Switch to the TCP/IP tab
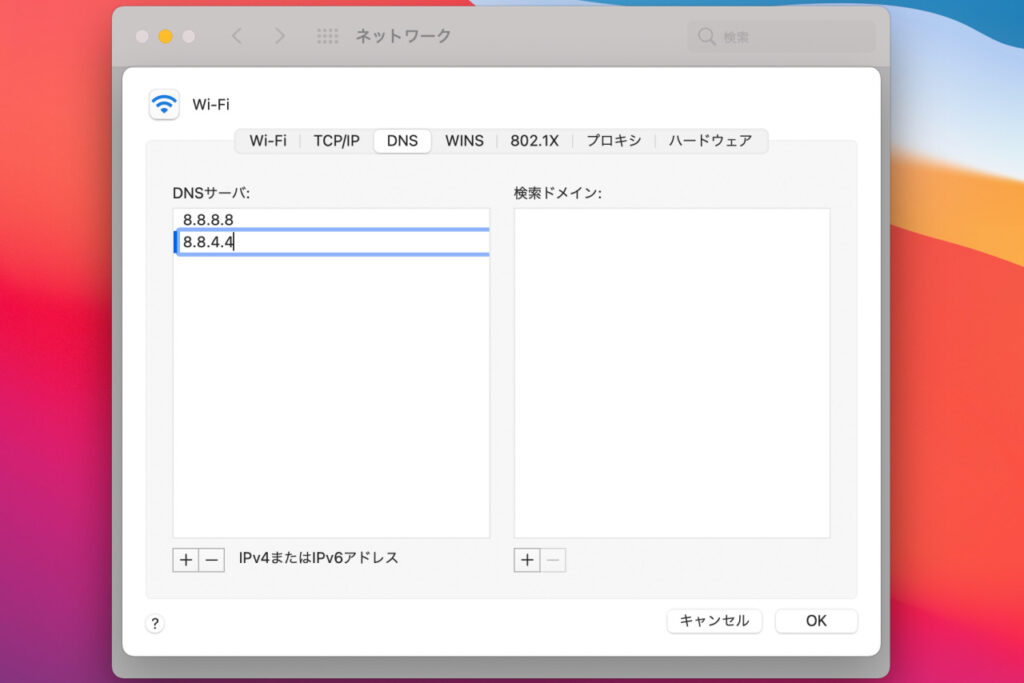The width and height of the screenshot is (1024, 683). click(336, 141)
